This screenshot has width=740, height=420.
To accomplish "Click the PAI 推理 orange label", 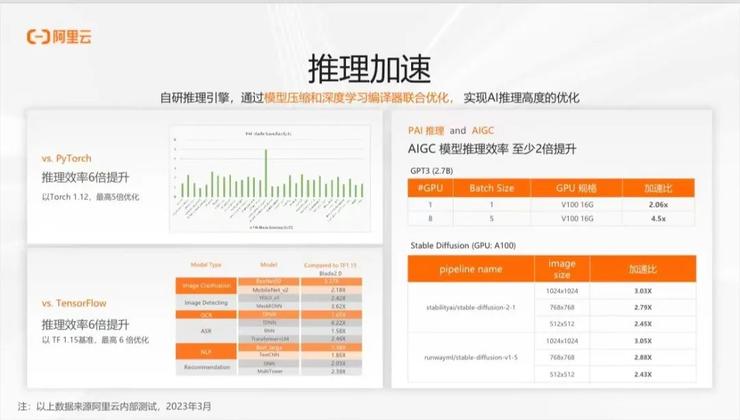I will pyautogui.click(x=427, y=131).
